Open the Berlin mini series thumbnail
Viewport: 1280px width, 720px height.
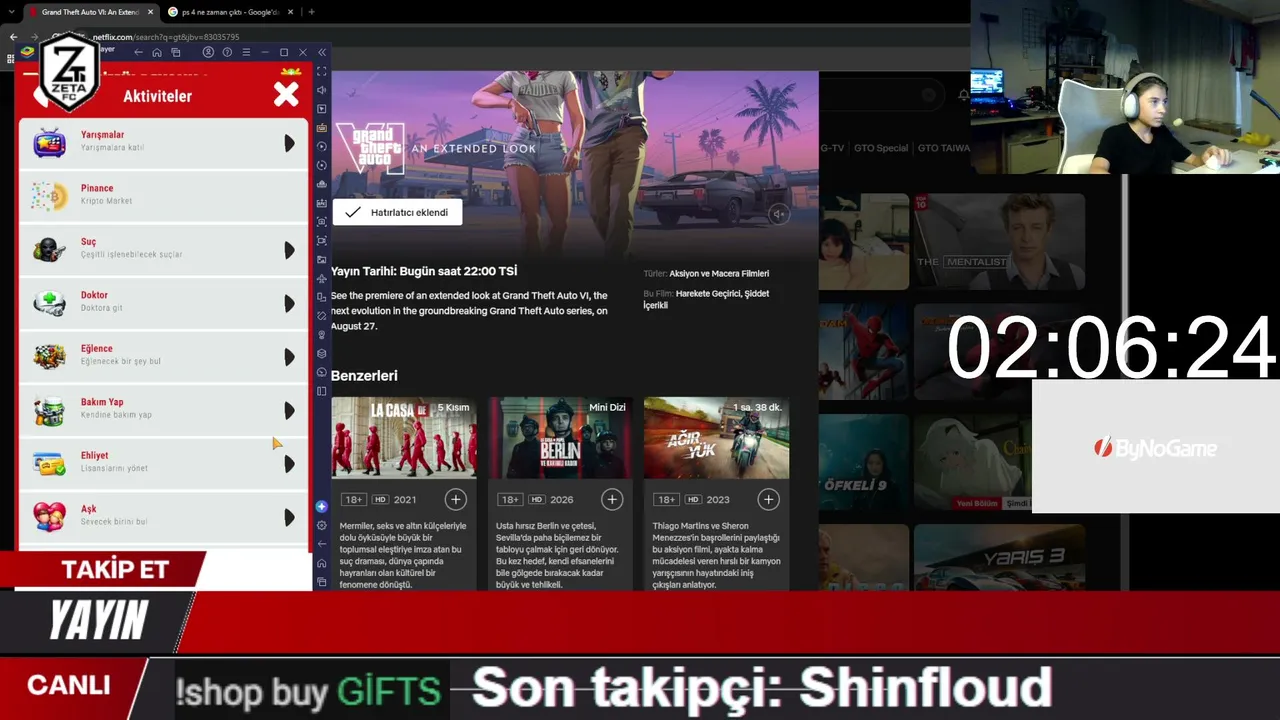tap(560, 438)
